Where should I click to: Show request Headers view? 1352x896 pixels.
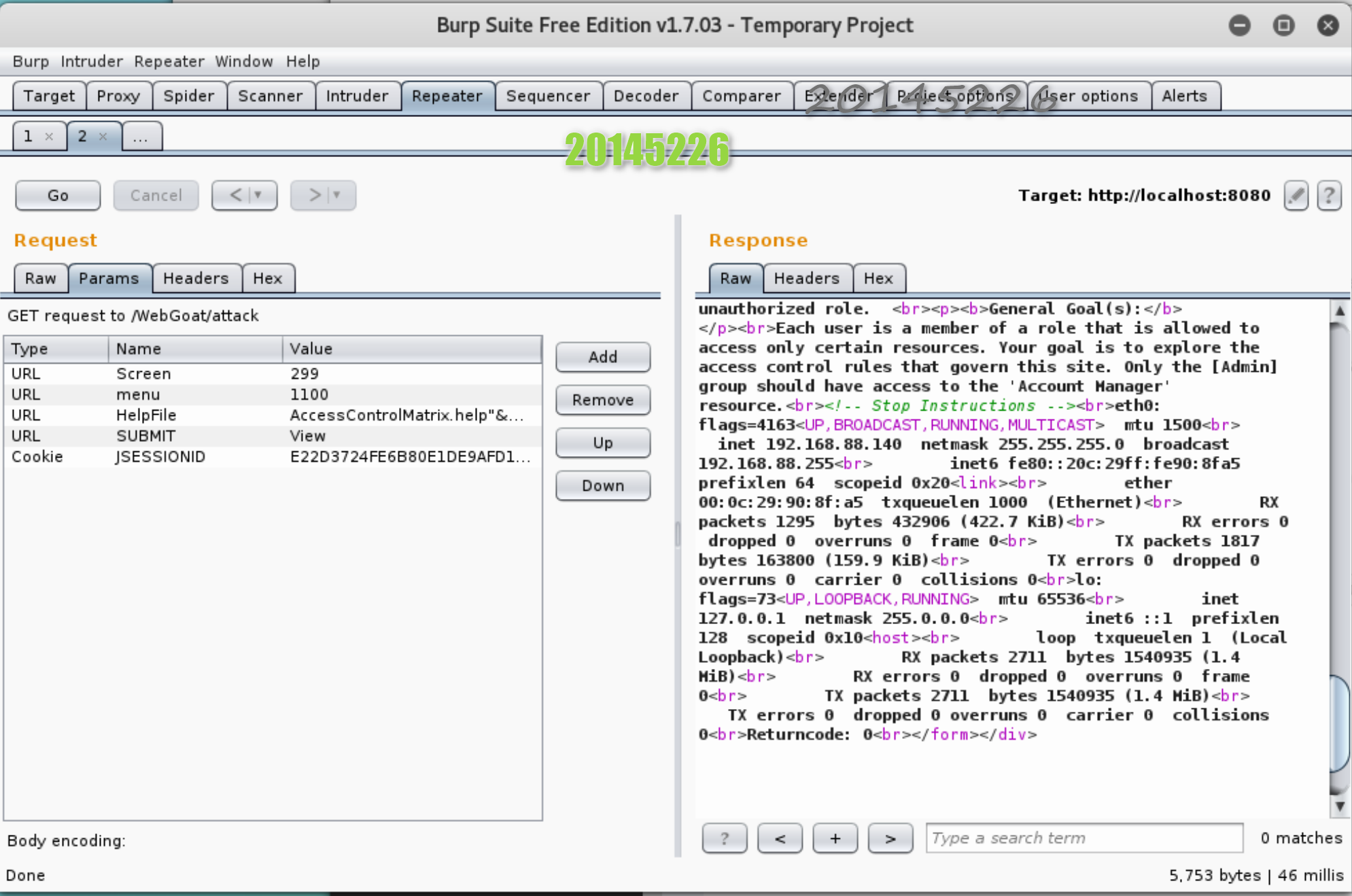(x=196, y=278)
